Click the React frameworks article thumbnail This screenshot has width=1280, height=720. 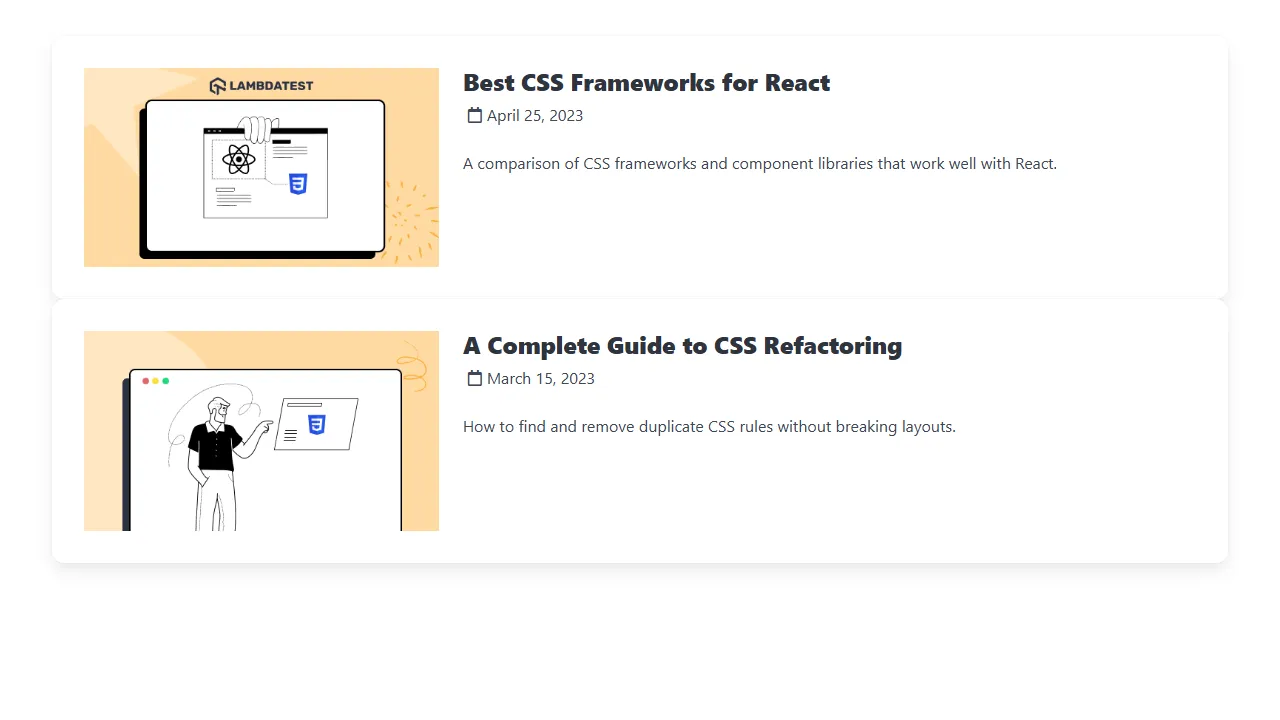coord(261,167)
